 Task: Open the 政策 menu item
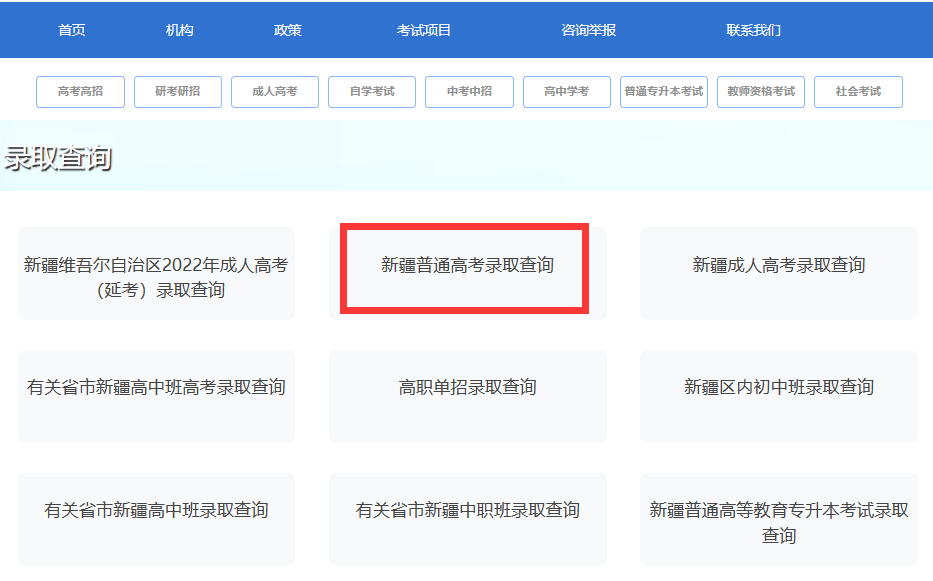coord(287,29)
